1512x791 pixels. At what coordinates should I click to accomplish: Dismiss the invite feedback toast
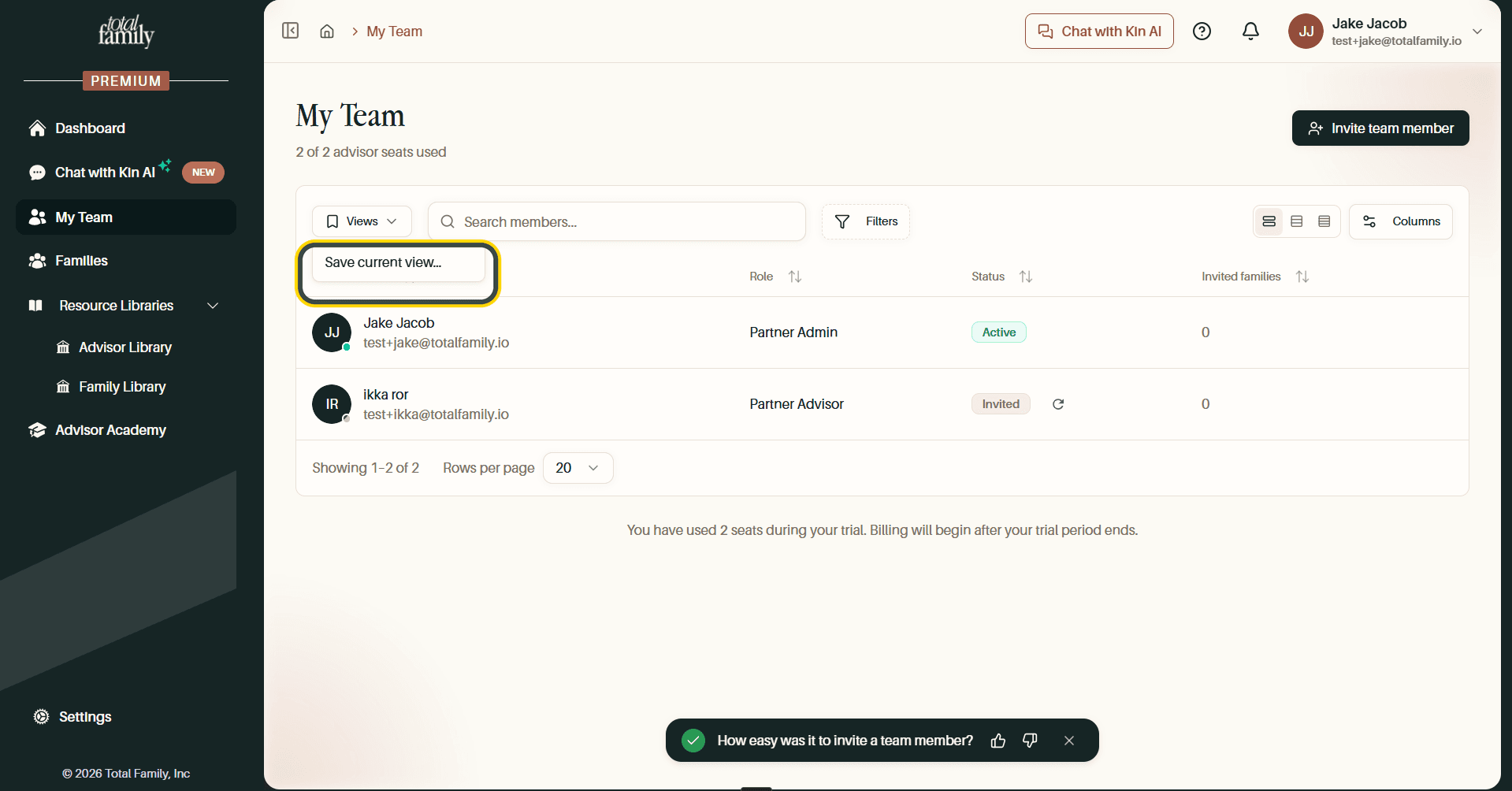coord(1069,741)
